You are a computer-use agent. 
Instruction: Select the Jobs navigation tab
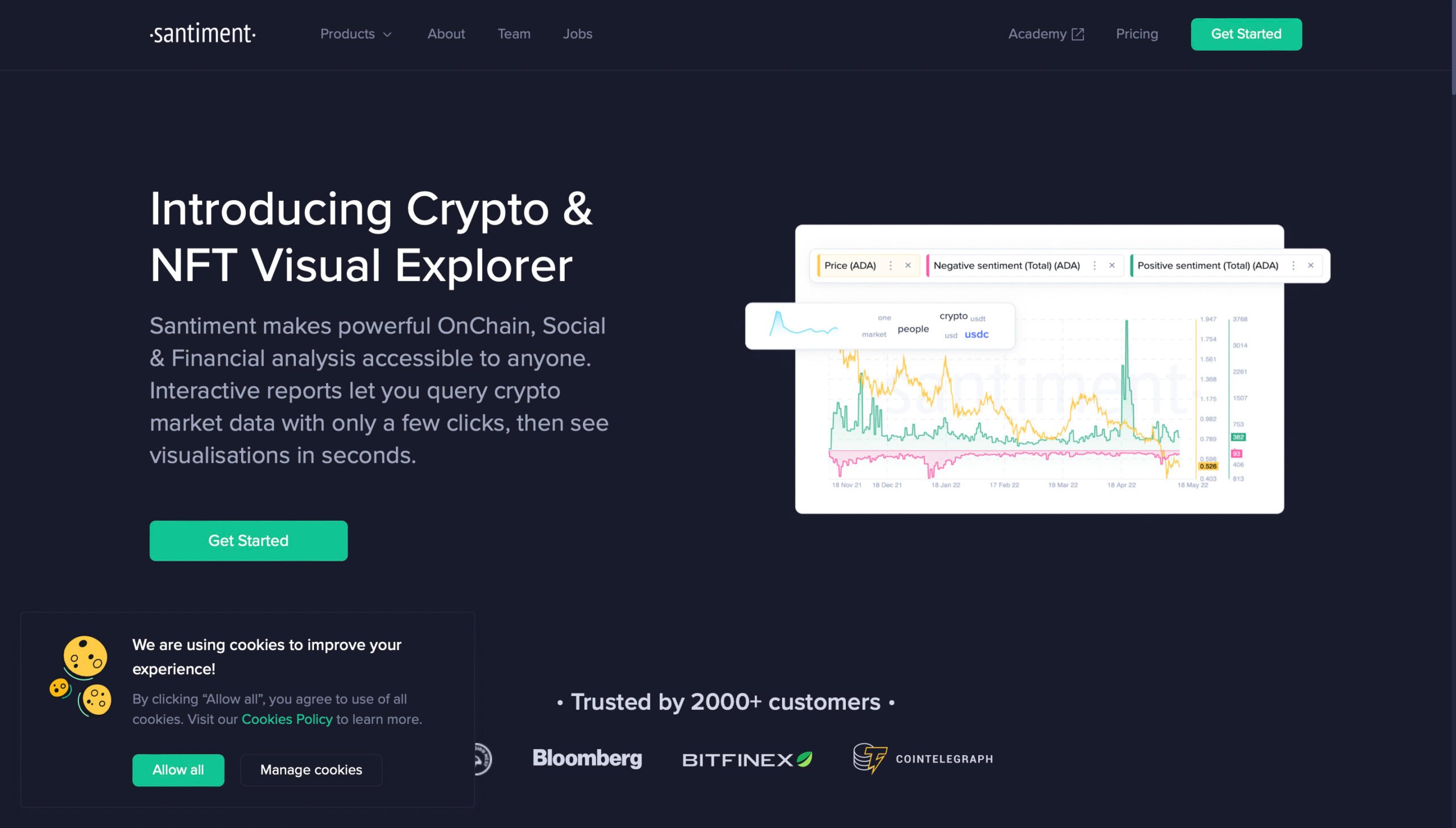point(578,34)
